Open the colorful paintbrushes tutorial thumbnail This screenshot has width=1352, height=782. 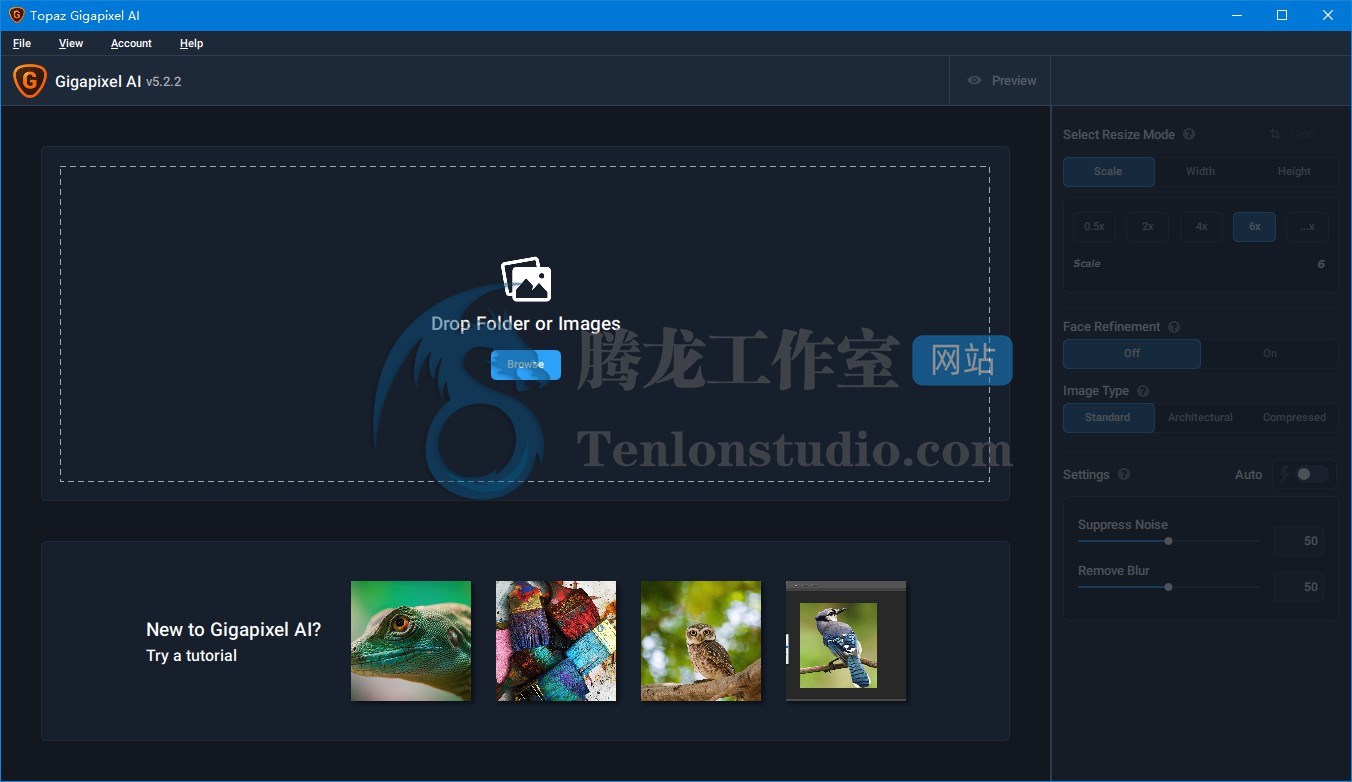point(556,641)
